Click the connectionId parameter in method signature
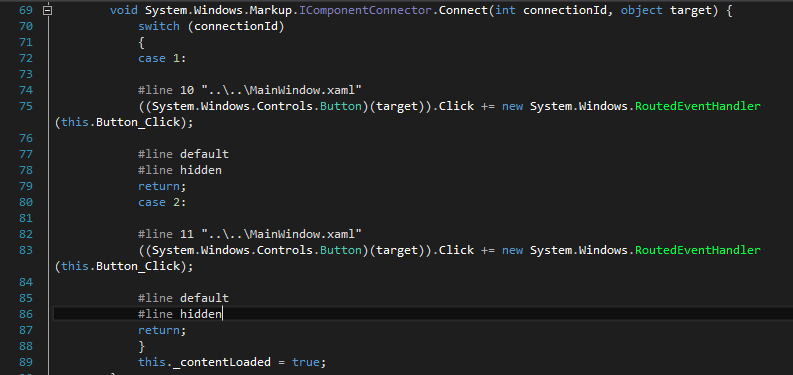The width and height of the screenshot is (793, 375). pos(562,11)
